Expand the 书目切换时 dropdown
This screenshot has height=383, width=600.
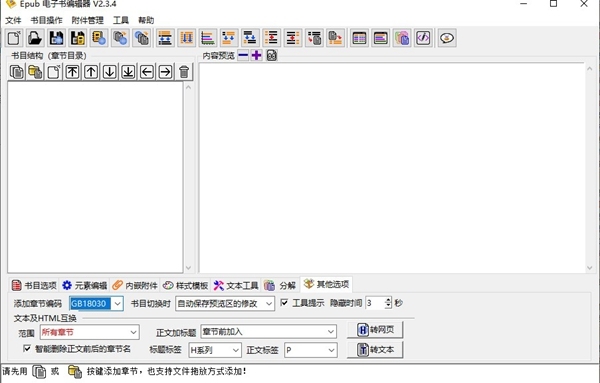[x=269, y=304]
